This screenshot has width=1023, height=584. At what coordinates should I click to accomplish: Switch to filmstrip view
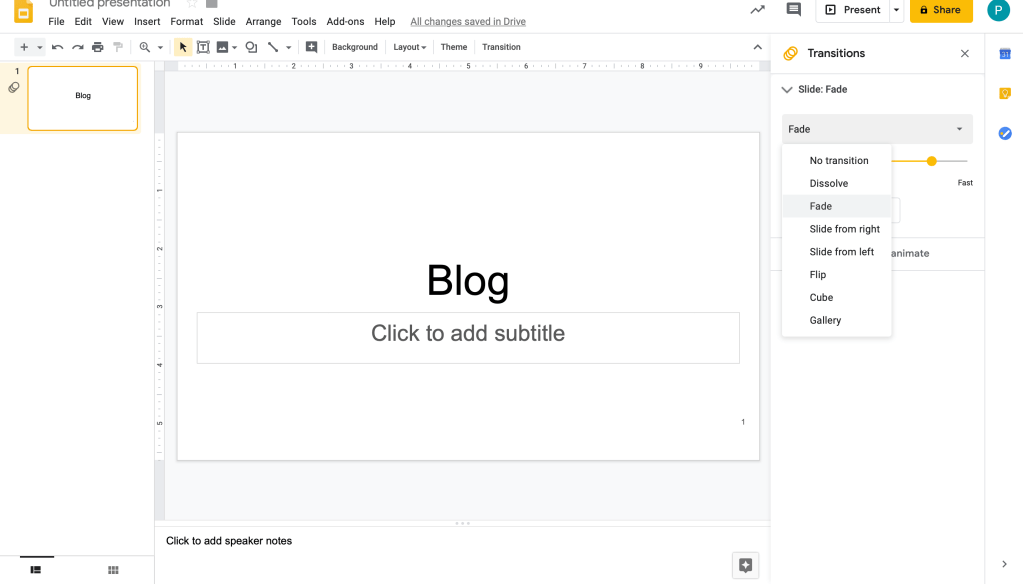click(x=36, y=570)
